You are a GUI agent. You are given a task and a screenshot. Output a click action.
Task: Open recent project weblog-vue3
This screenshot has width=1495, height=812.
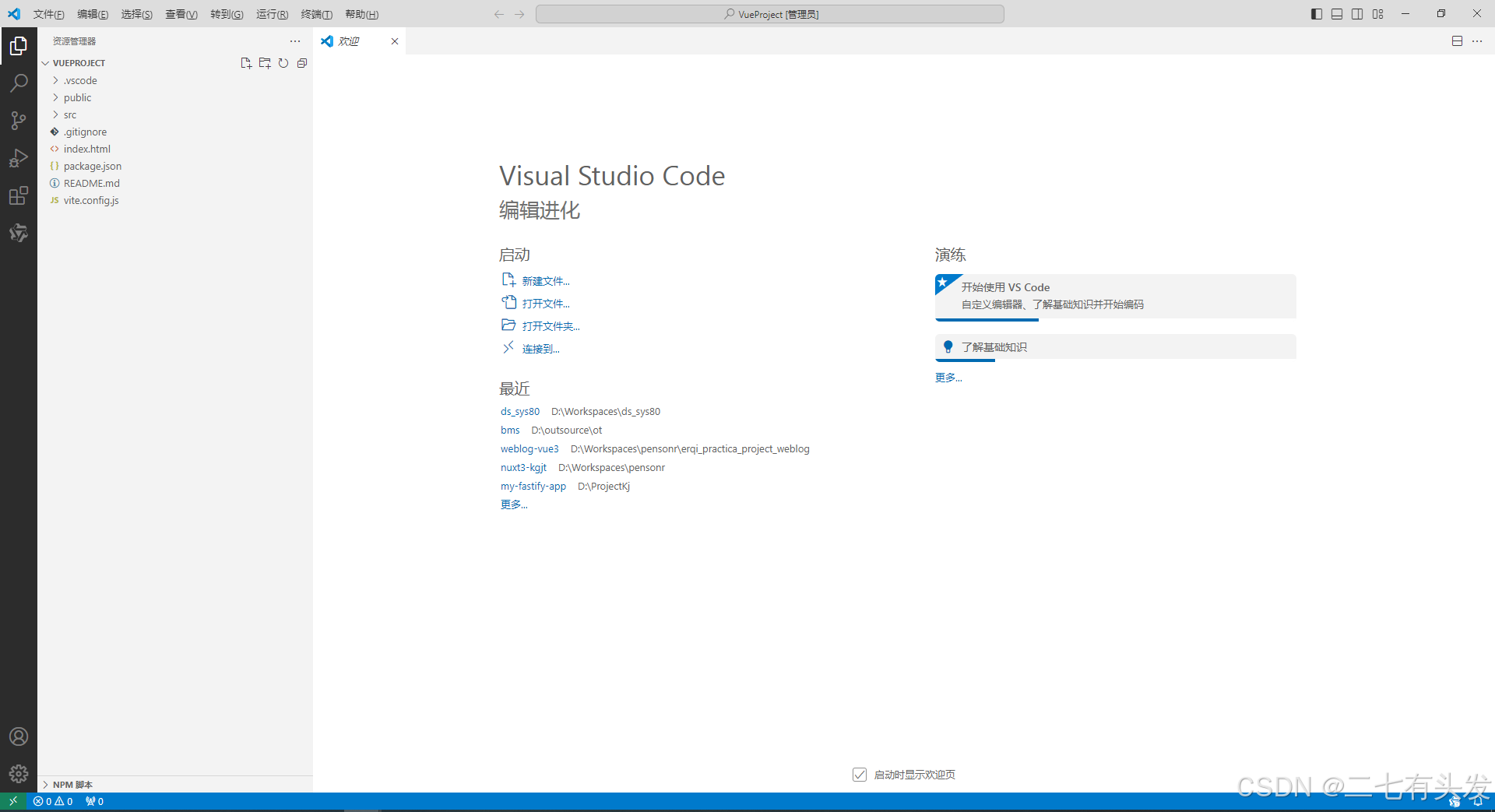(529, 448)
